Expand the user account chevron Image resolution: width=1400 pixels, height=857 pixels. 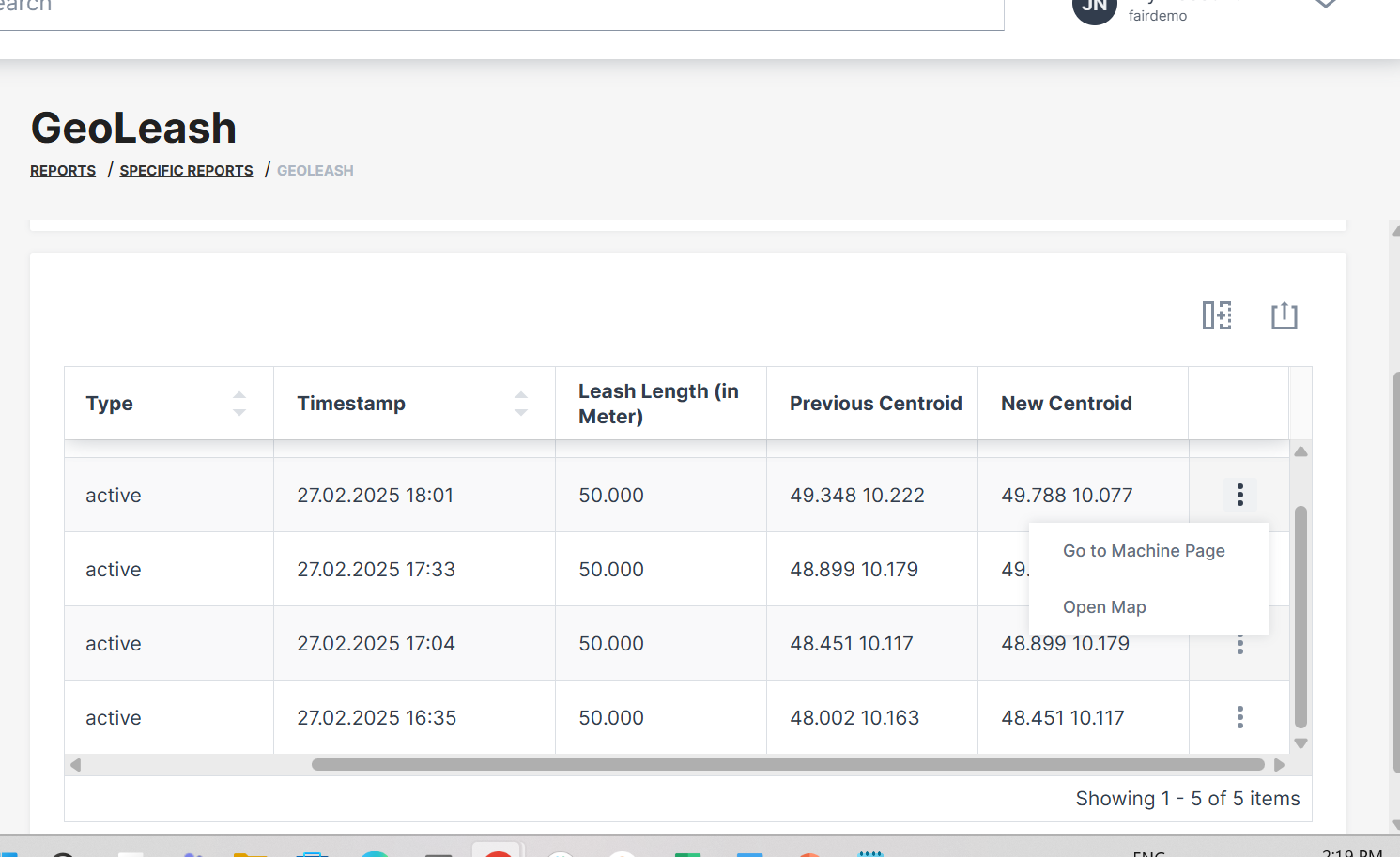[x=1325, y=5]
